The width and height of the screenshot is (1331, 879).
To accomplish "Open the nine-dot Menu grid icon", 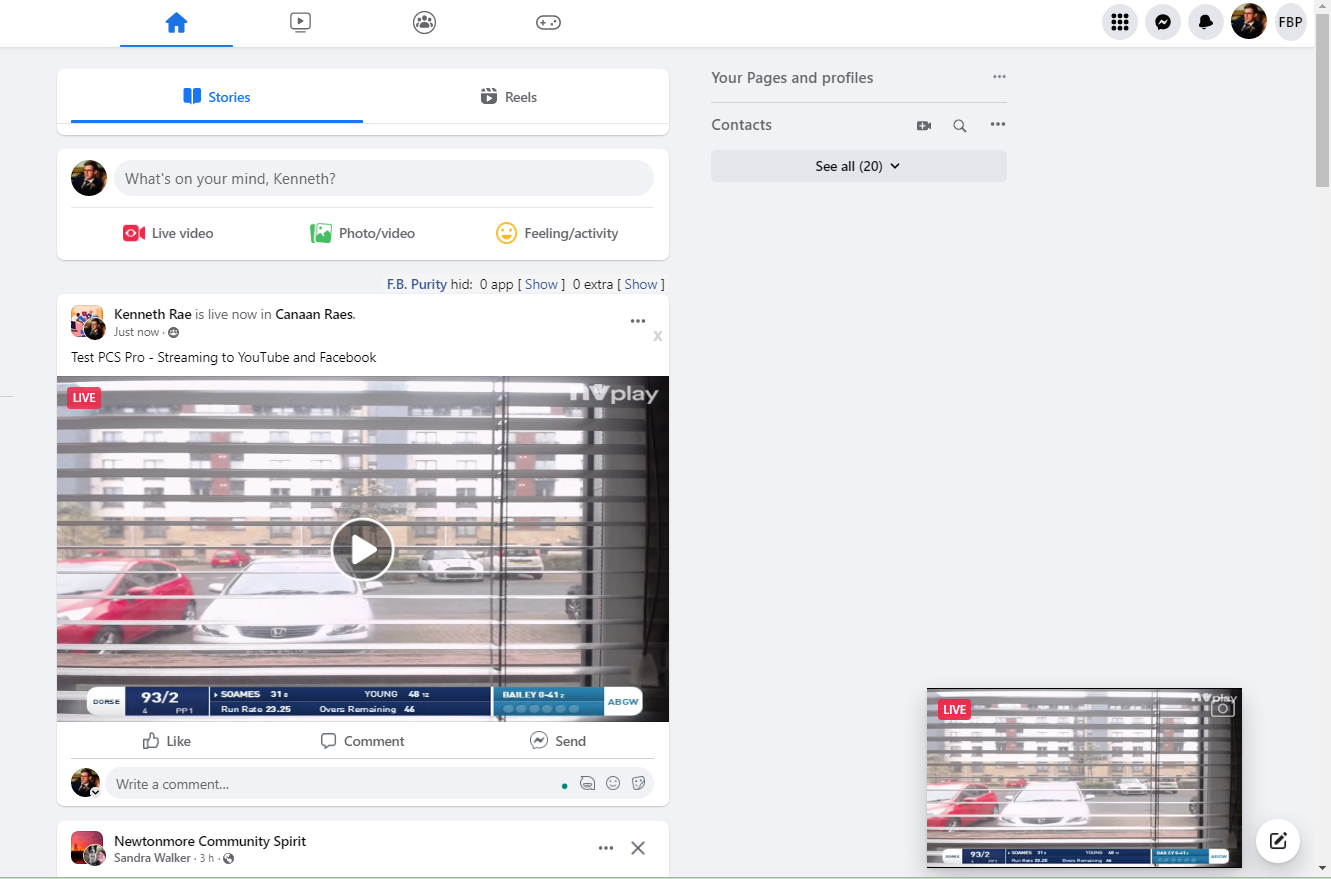I will click(x=1120, y=22).
